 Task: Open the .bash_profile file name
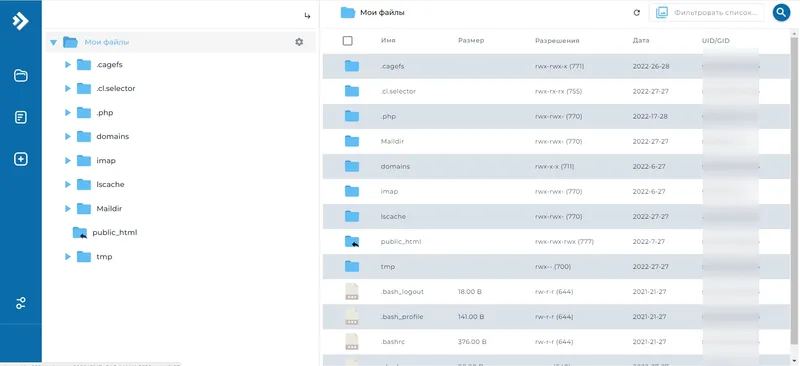click(x=402, y=316)
